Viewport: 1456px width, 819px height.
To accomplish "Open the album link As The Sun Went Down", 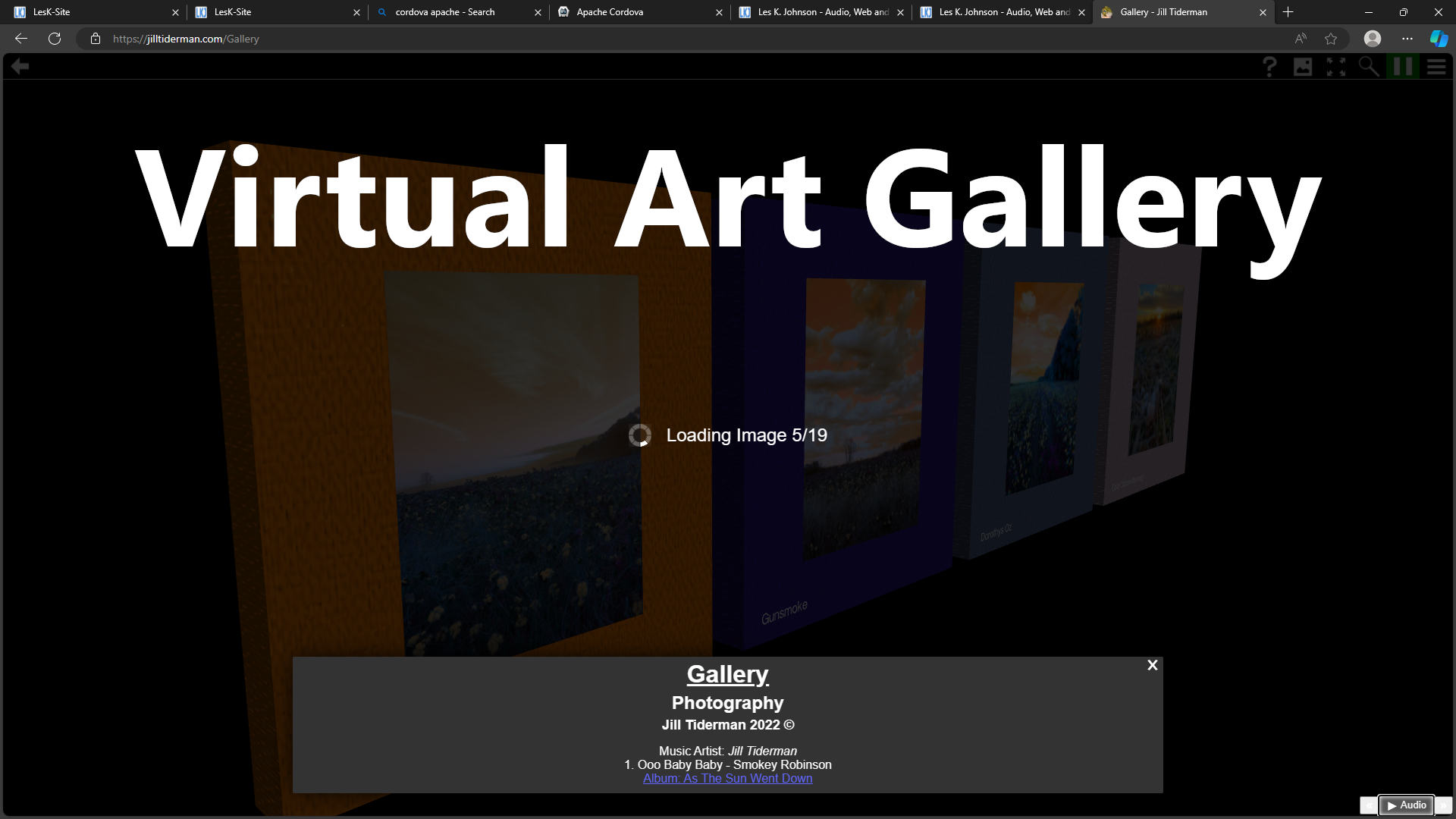I will coord(727,778).
